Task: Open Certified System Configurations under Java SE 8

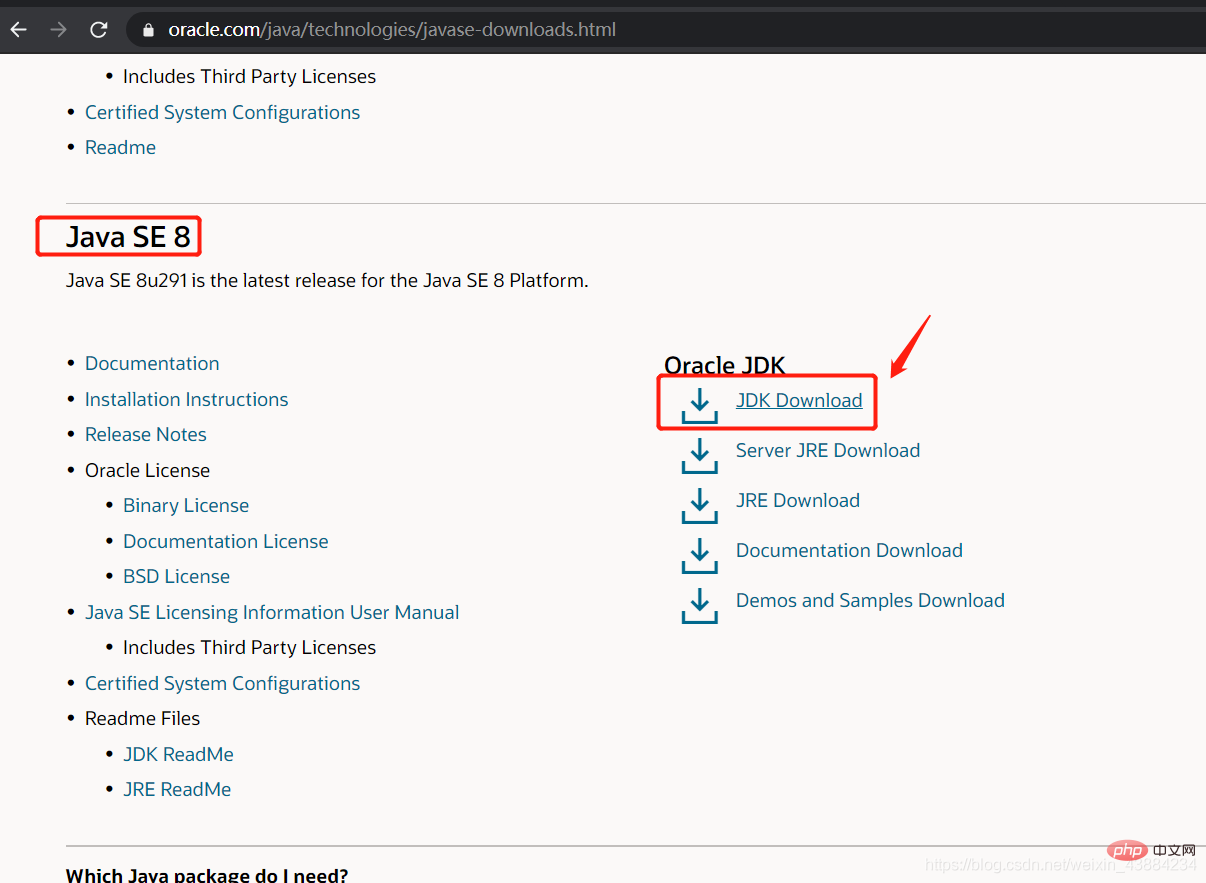Action: (x=222, y=683)
